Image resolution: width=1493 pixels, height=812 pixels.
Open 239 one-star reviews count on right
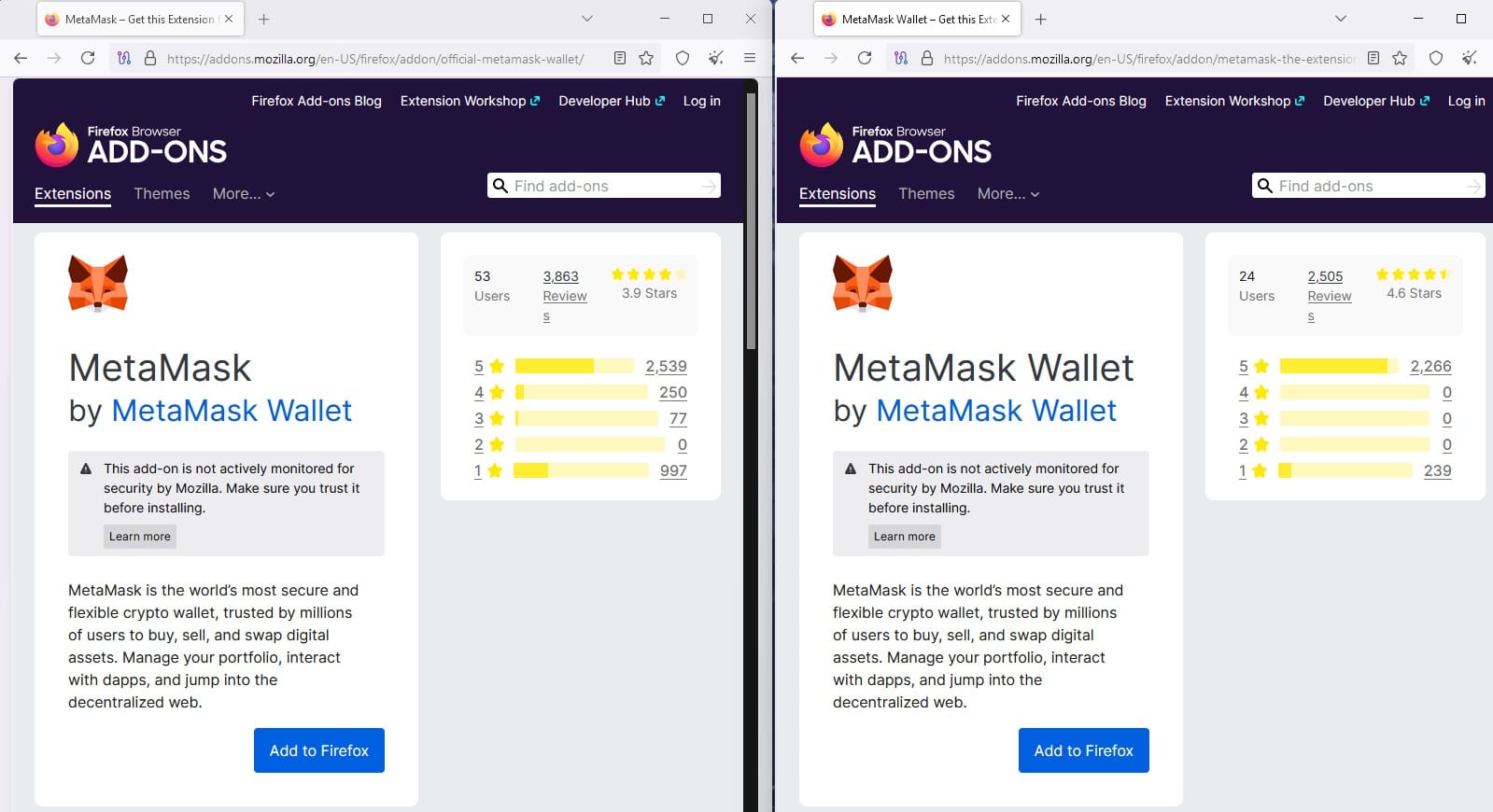1438,470
